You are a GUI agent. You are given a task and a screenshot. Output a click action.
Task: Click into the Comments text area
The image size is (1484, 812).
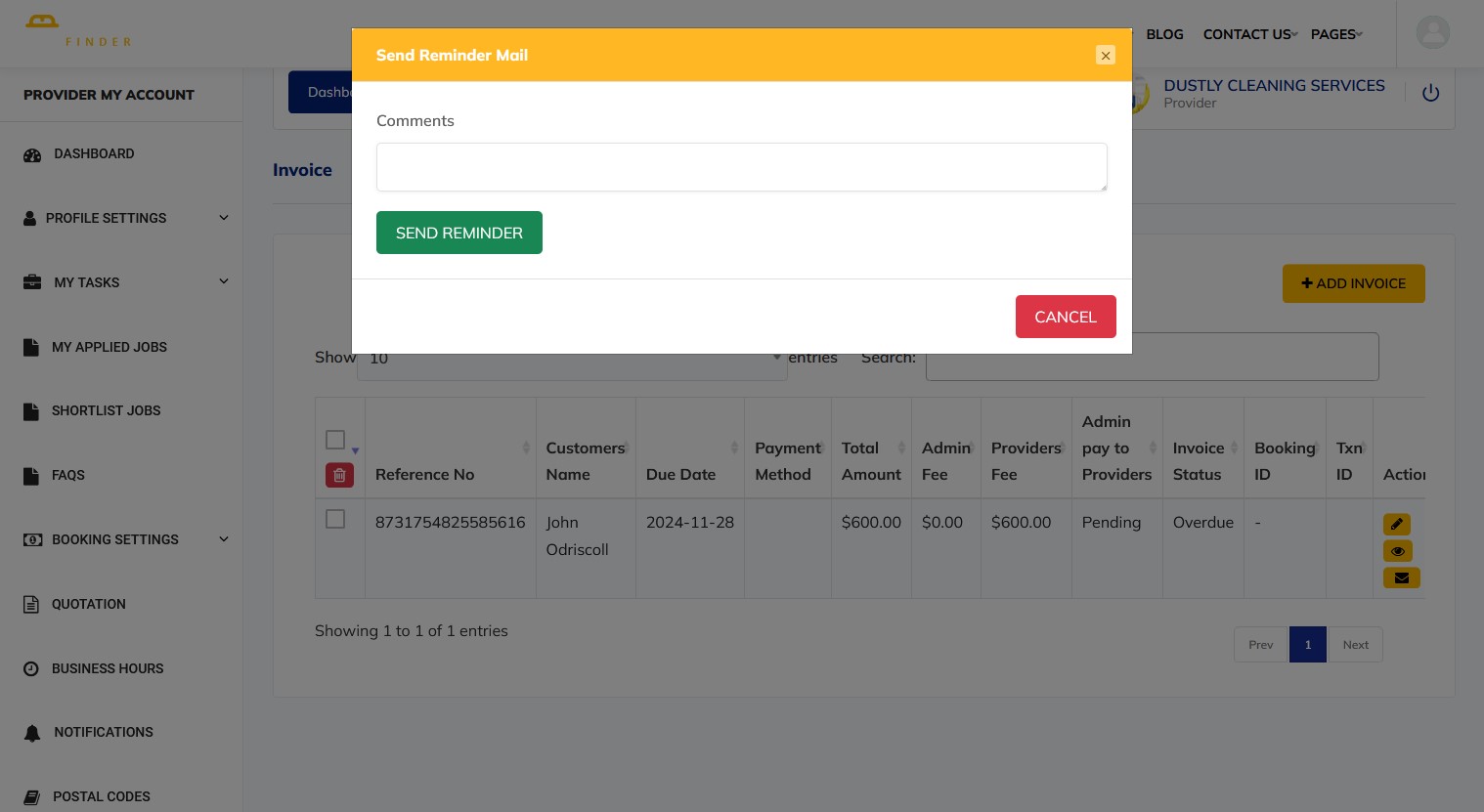(x=741, y=167)
